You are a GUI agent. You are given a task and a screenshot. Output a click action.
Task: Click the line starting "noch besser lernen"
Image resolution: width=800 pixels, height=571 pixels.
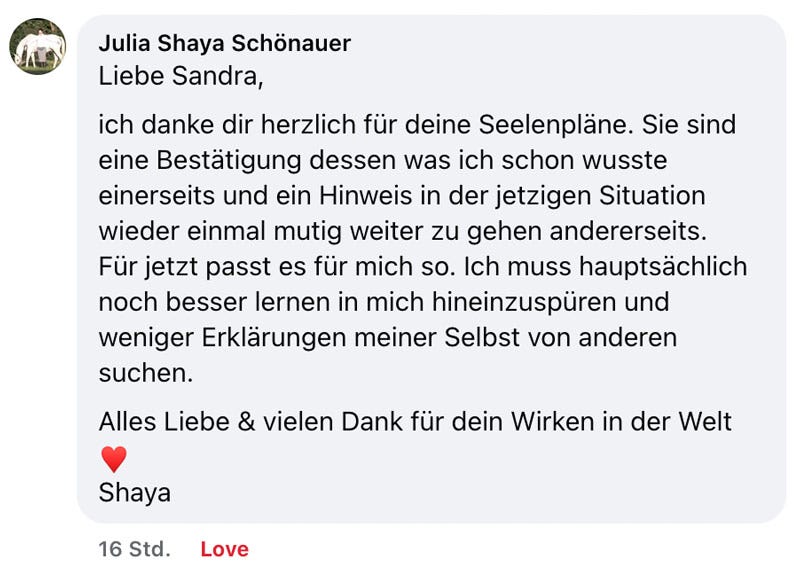[384, 302]
